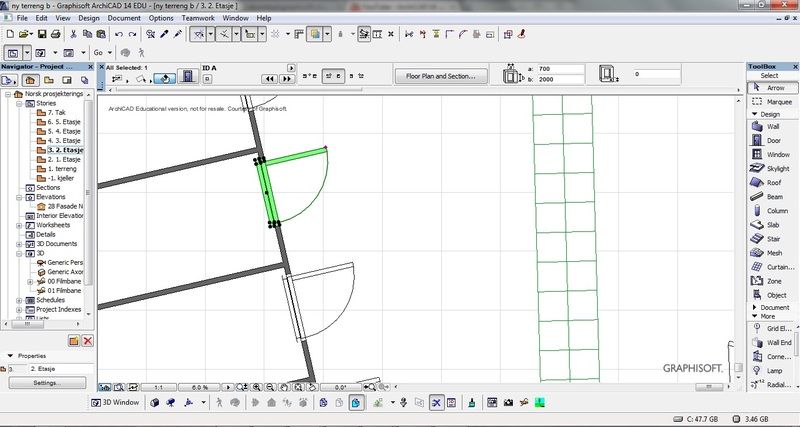Pick up parameters with eyedropper icon
800x427 pixels.
pyautogui.click(x=164, y=34)
